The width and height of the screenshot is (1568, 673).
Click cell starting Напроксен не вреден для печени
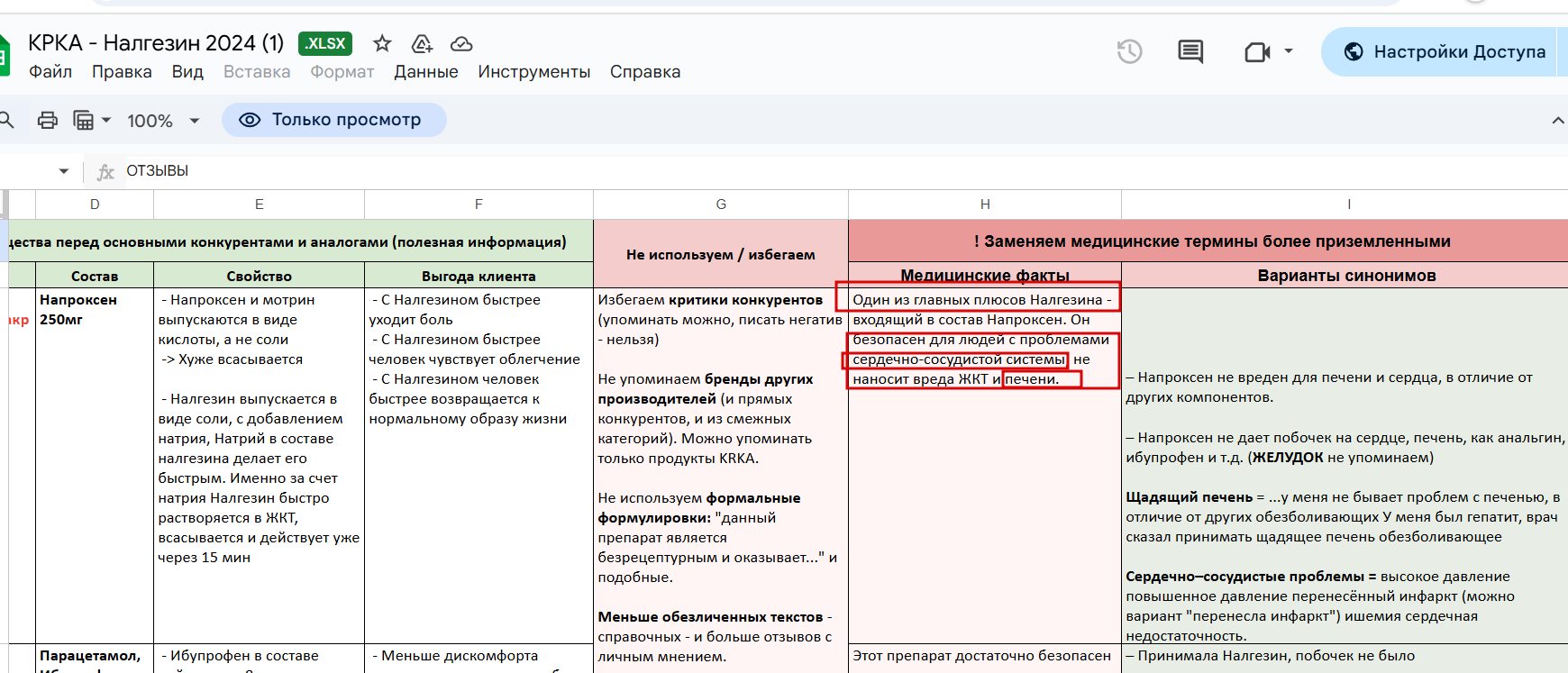1346,466
